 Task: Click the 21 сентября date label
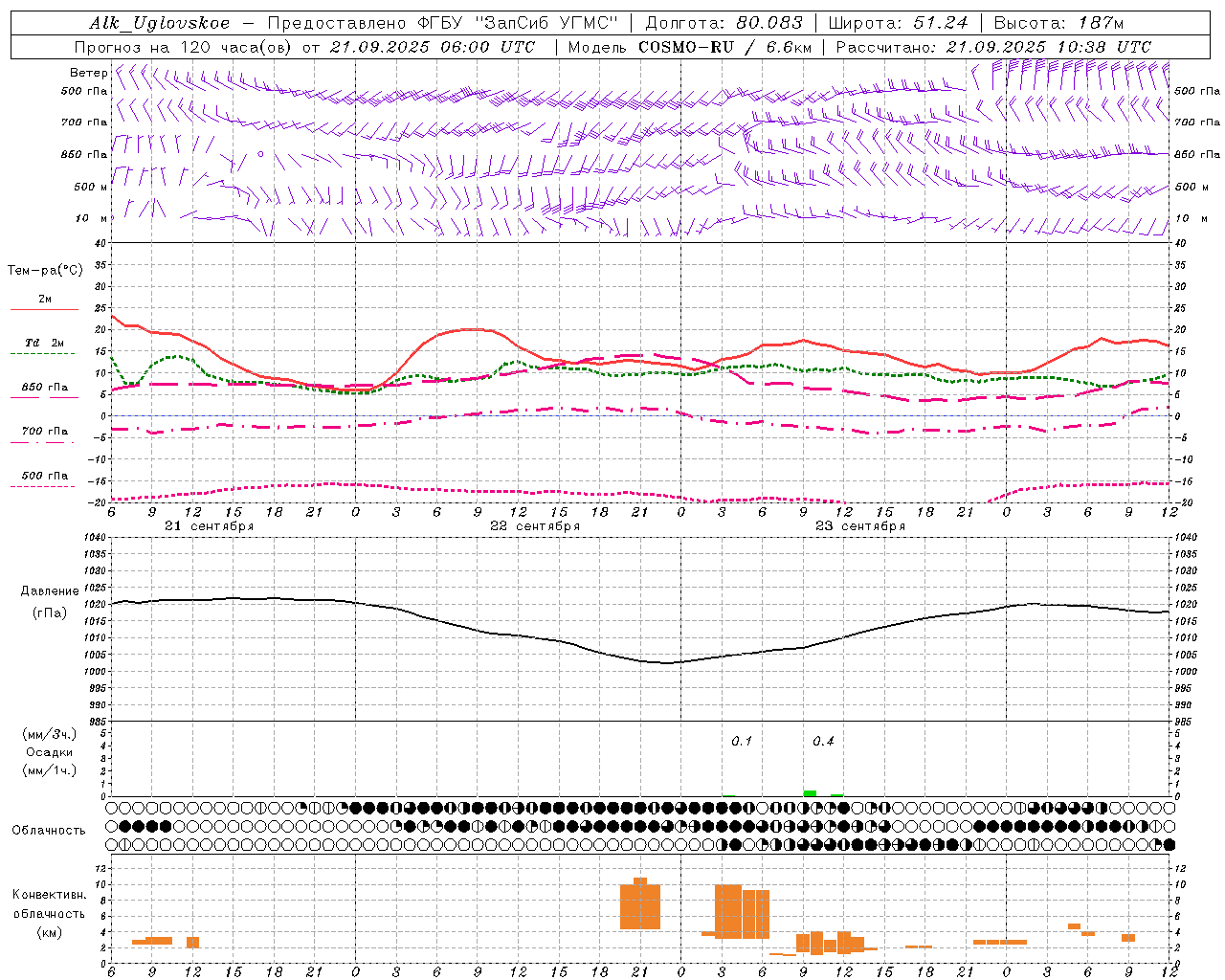coord(209,526)
